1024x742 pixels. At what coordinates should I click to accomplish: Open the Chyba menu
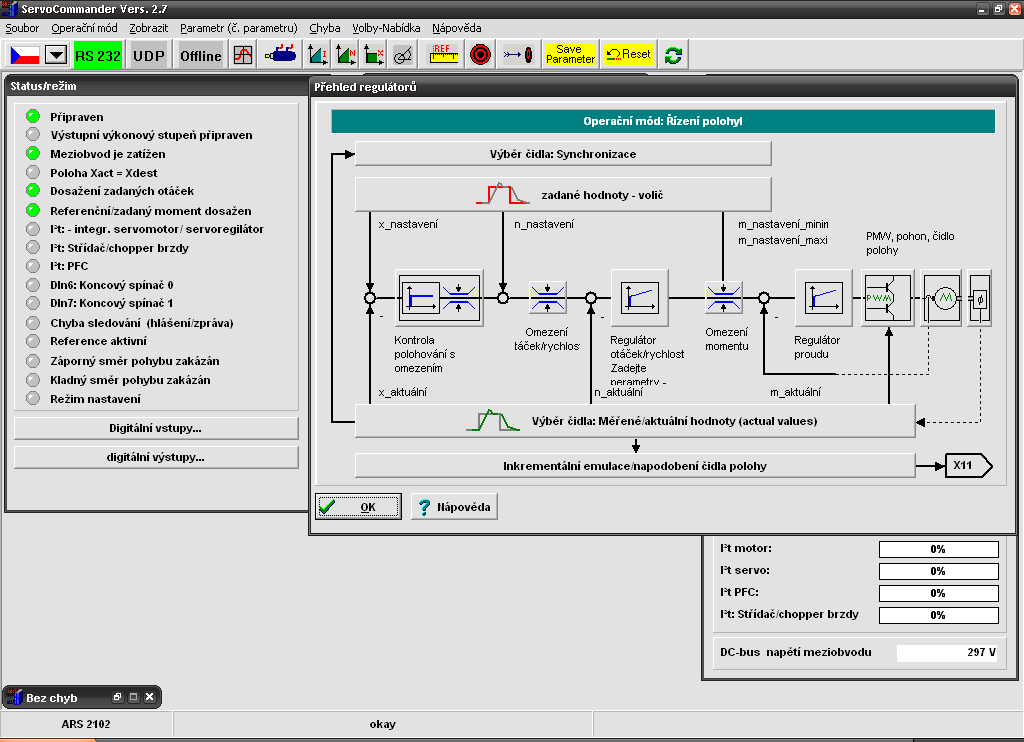(325, 28)
